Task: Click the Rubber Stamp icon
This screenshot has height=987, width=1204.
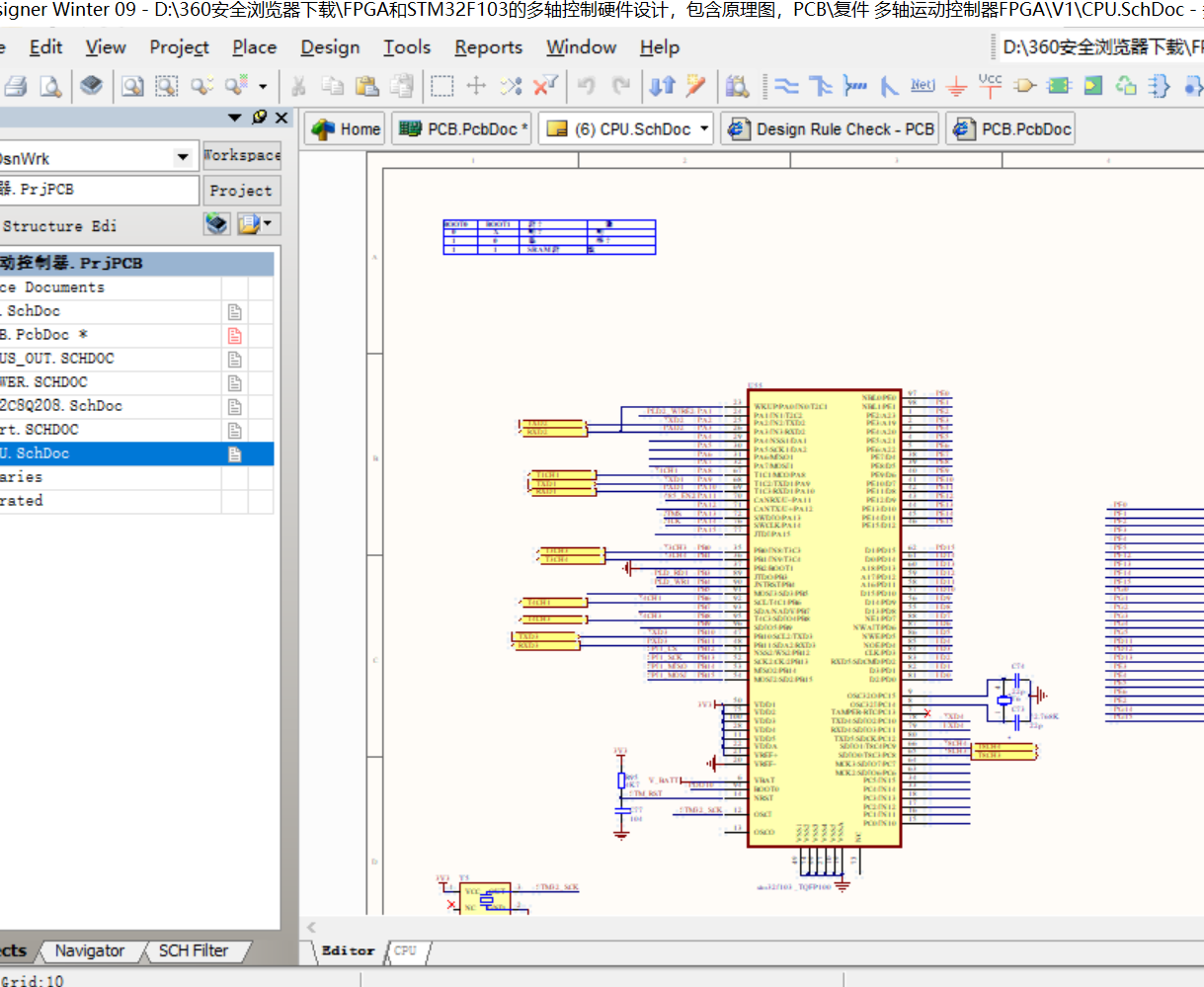Action: (401, 87)
